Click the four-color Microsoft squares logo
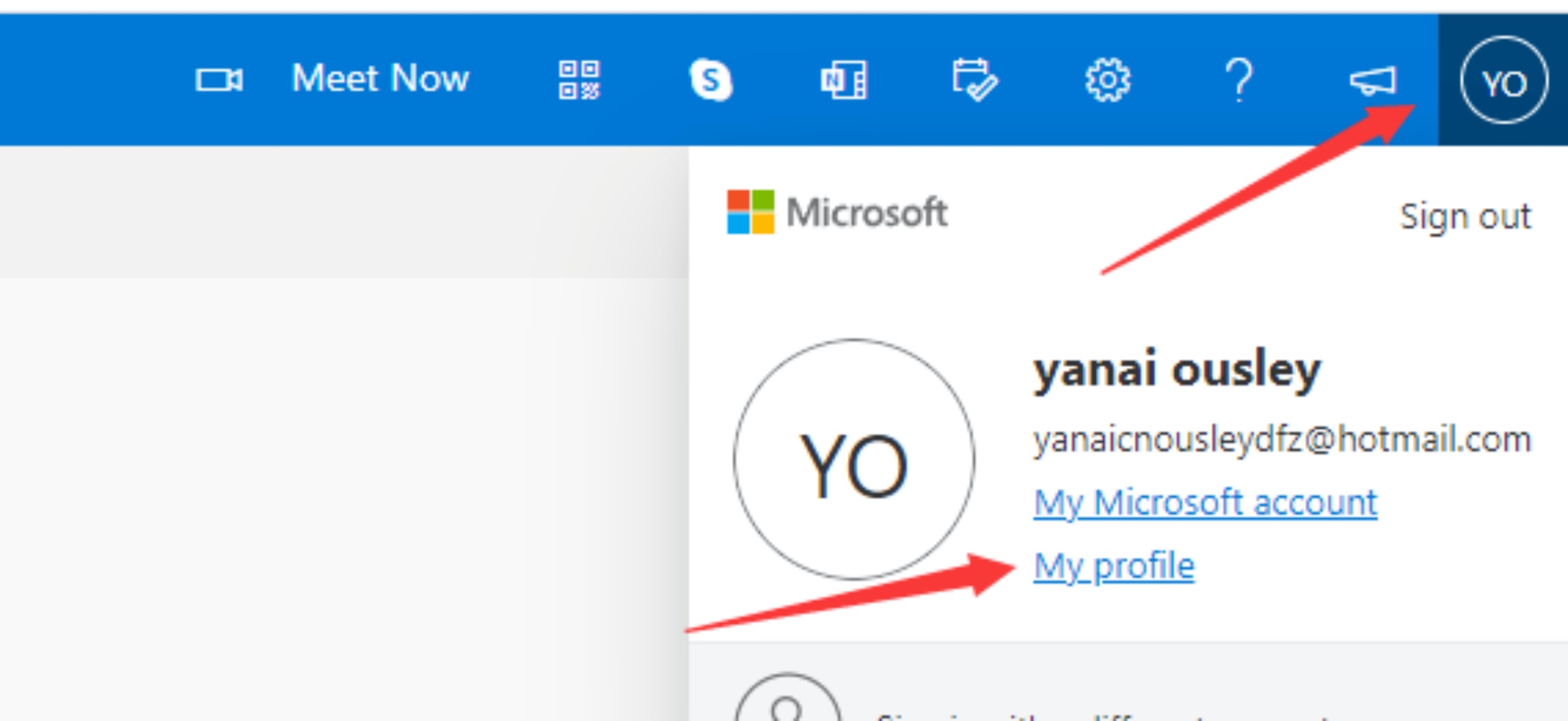 [750, 212]
